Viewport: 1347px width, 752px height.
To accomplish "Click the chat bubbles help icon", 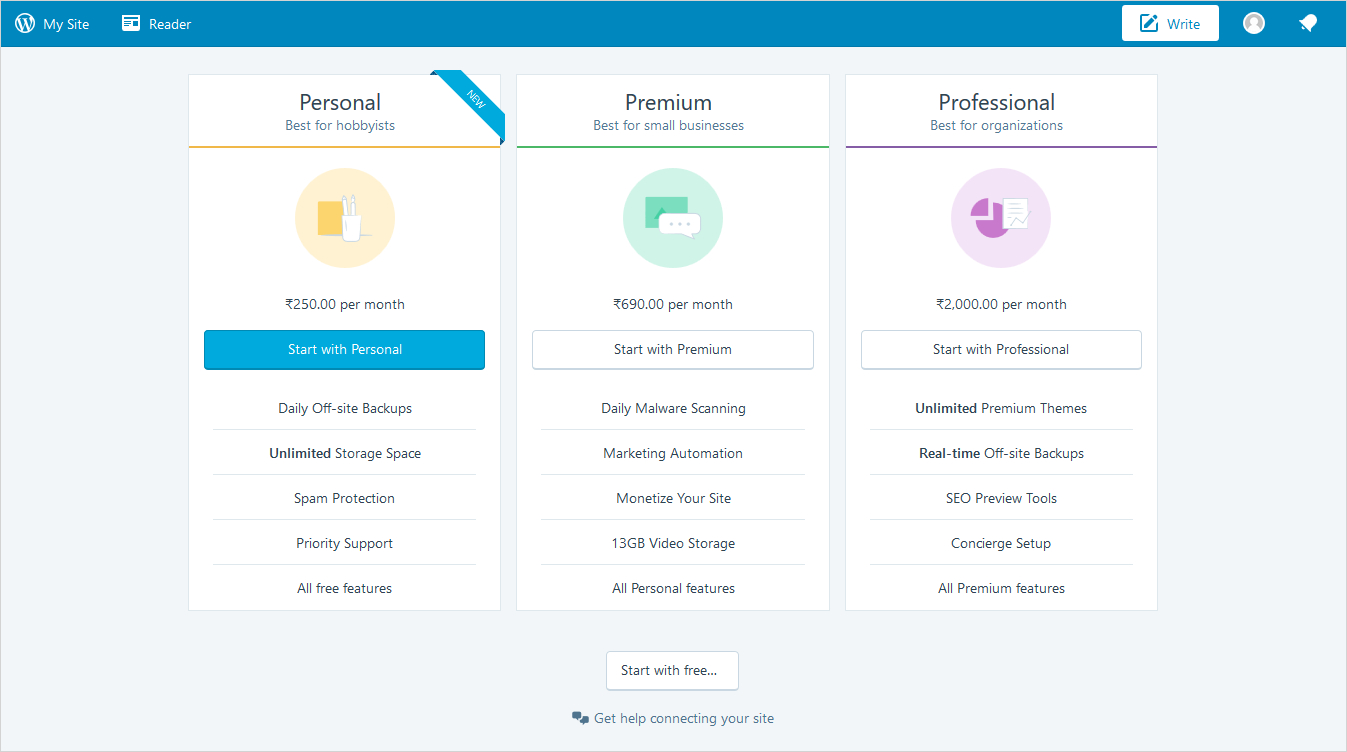I will tap(580, 718).
